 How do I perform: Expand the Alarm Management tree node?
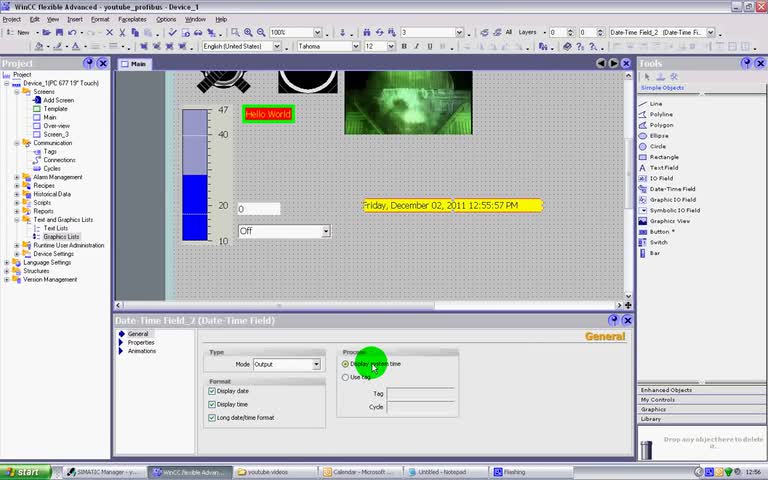17,177
